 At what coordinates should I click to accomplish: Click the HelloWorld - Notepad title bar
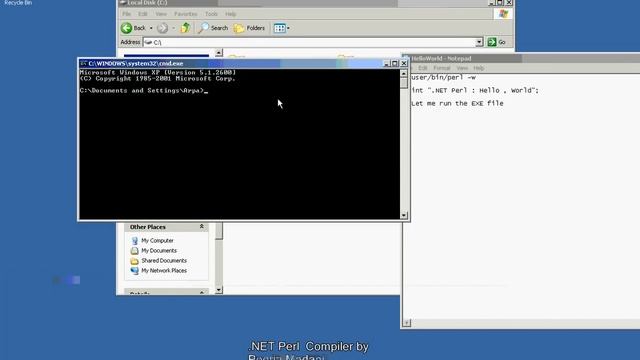point(521,58)
